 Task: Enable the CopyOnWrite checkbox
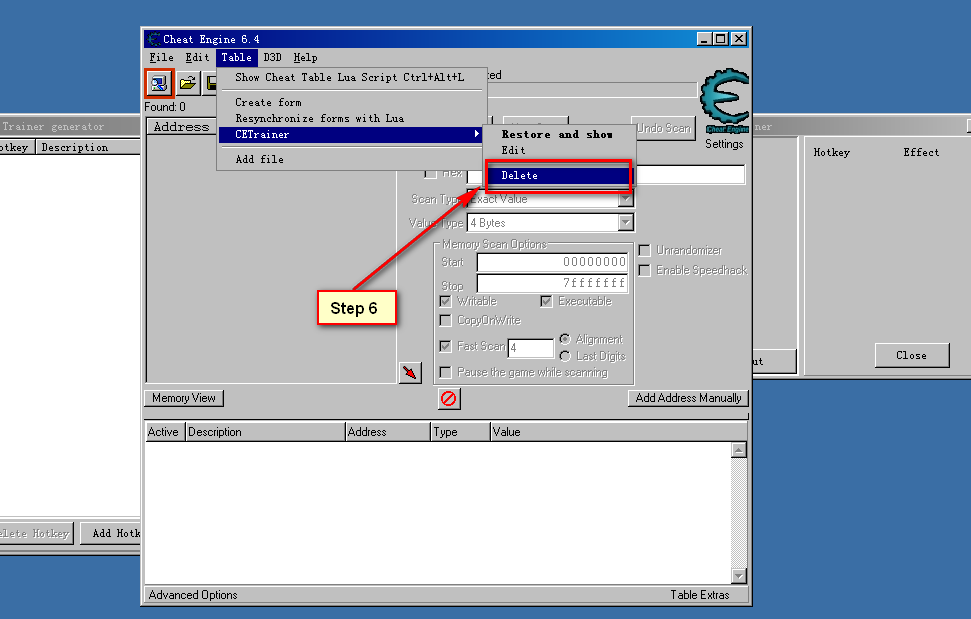pyautogui.click(x=445, y=320)
